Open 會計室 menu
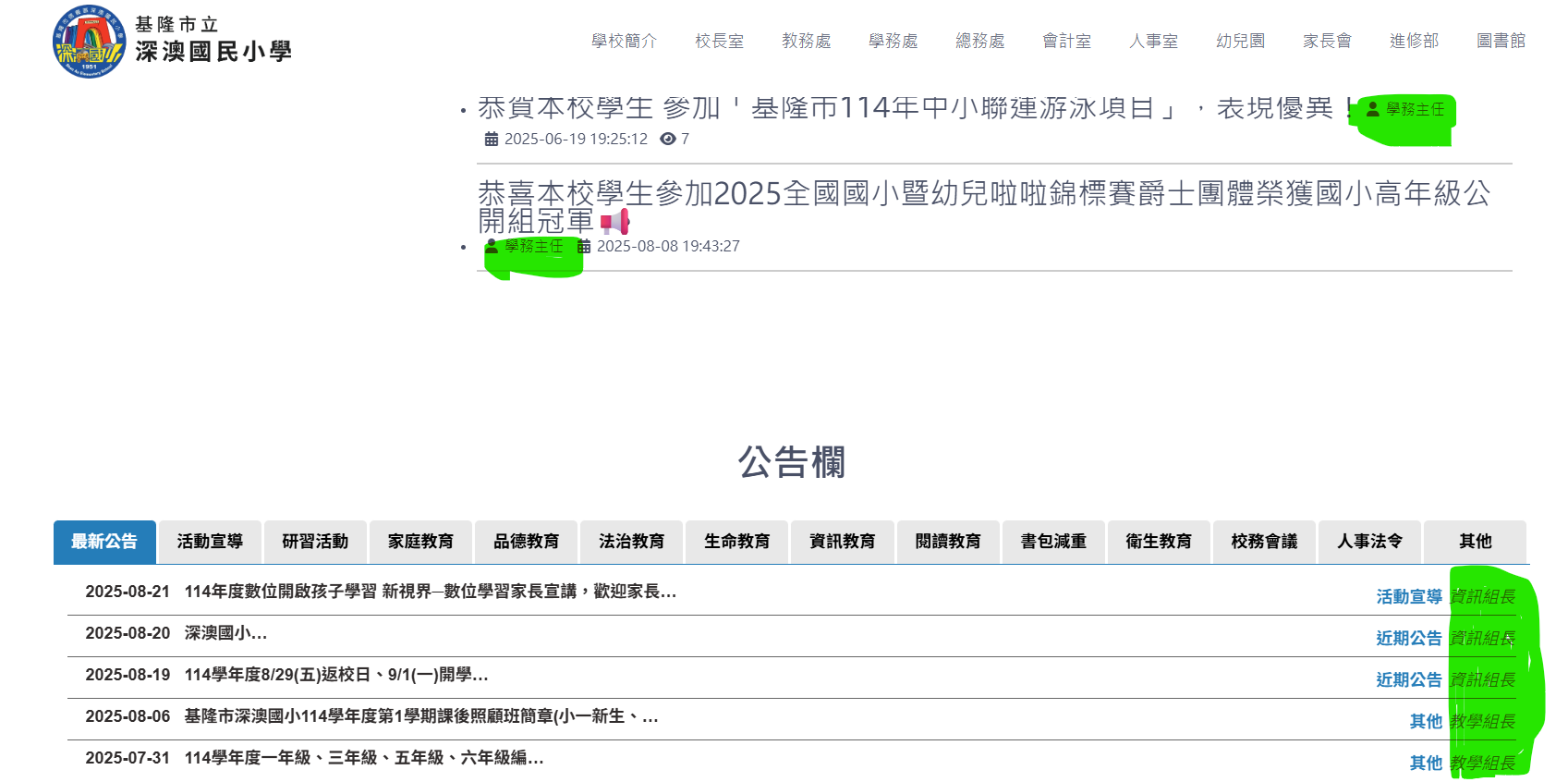 coord(1067,41)
